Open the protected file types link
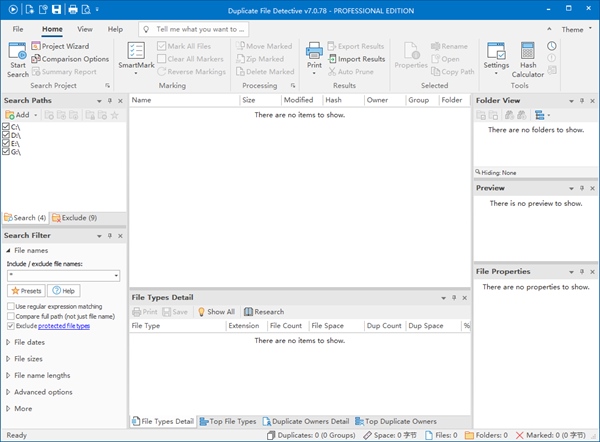 tap(64, 326)
